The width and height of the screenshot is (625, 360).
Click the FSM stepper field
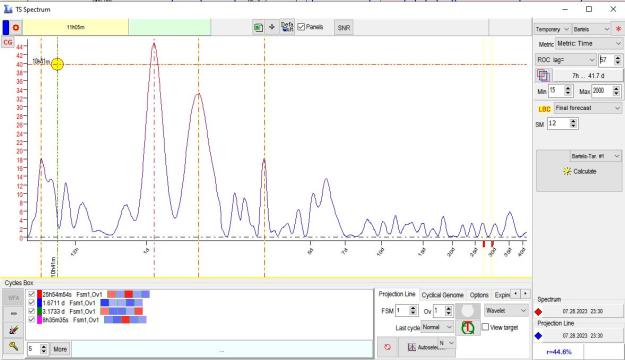point(403,310)
